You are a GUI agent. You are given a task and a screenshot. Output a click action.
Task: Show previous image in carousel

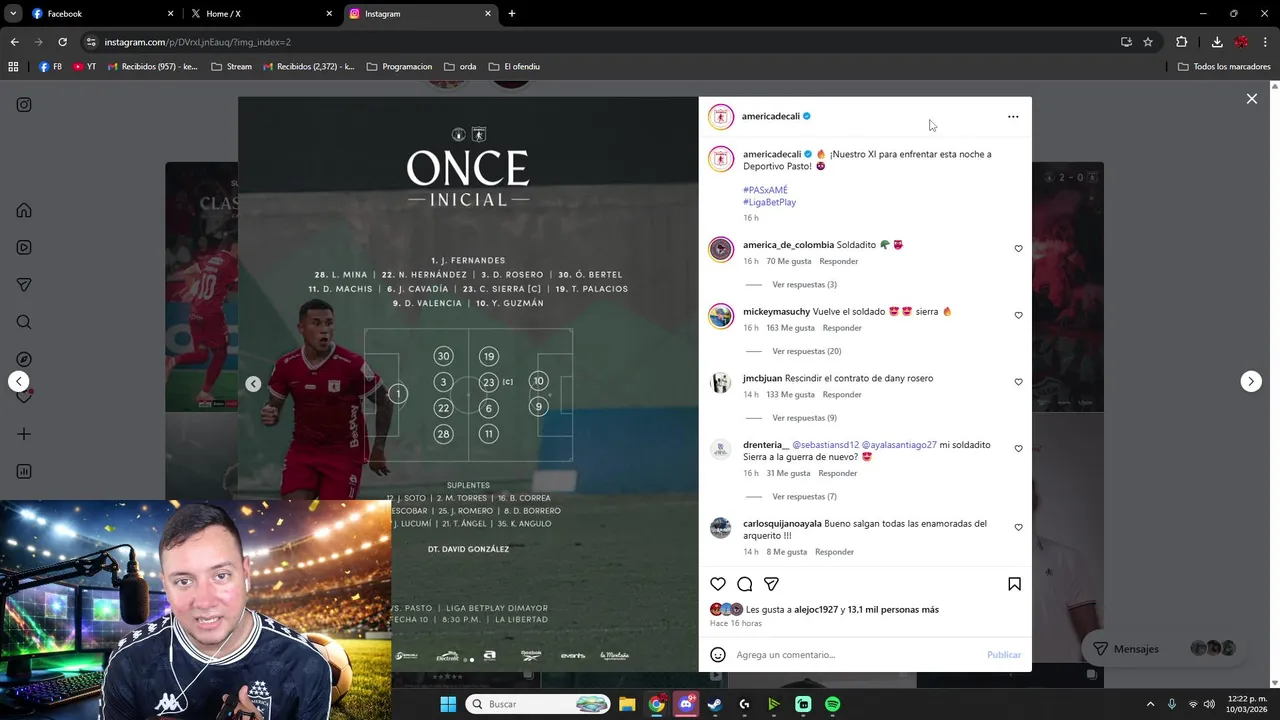253,384
